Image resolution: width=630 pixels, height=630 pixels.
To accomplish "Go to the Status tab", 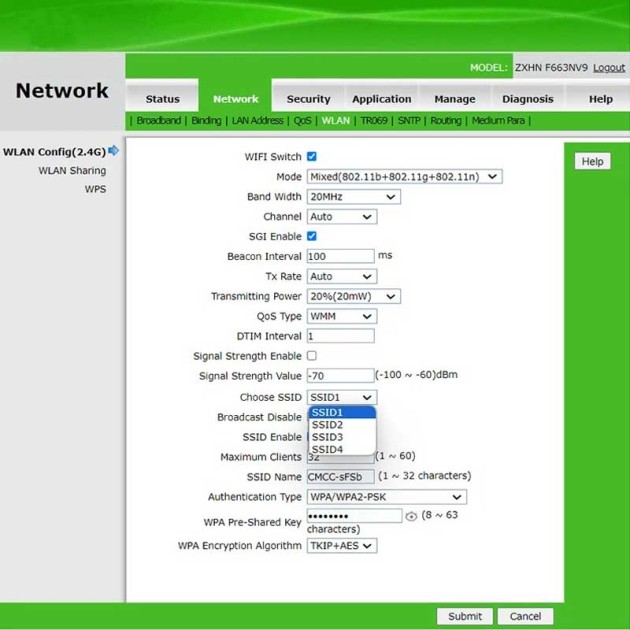I will tap(162, 99).
